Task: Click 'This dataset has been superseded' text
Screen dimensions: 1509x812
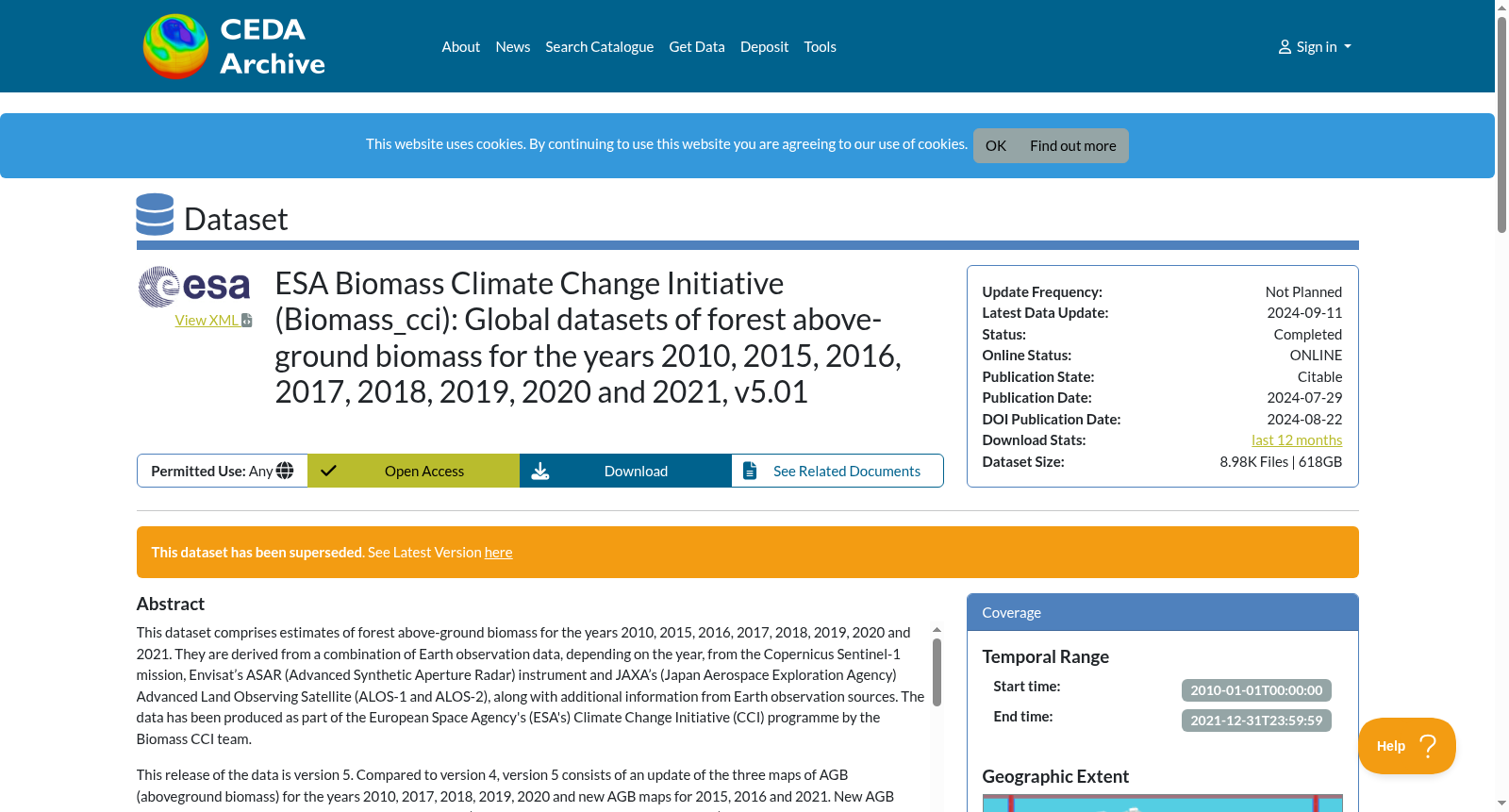Action: coord(257,553)
